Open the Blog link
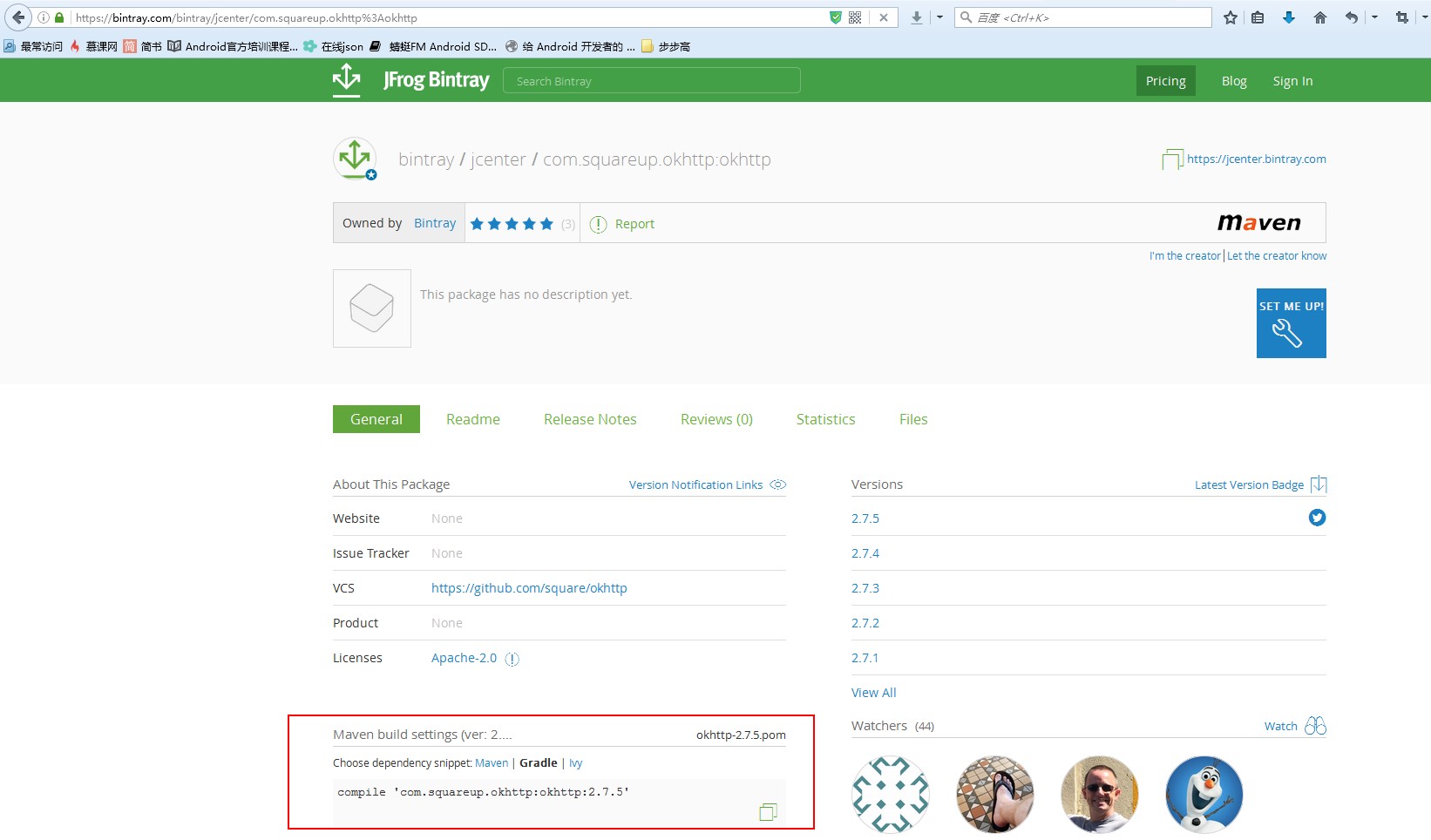The width and height of the screenshot is (1431, 840). 1234,81
